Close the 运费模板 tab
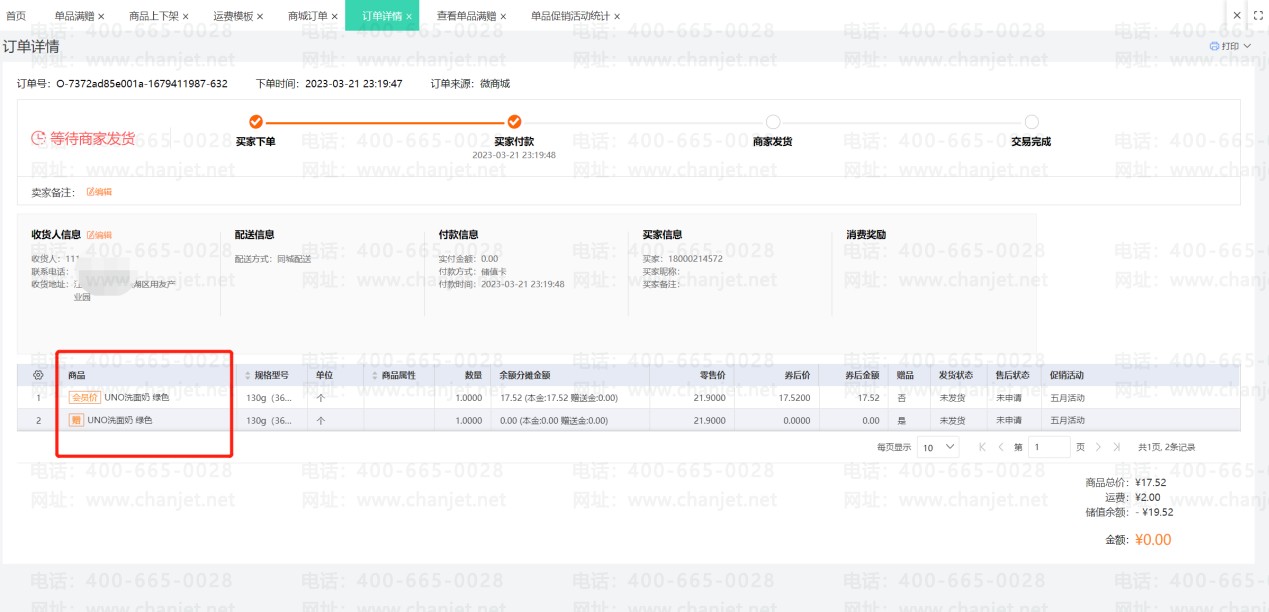 pyautogui.click(x=260, y=16)
